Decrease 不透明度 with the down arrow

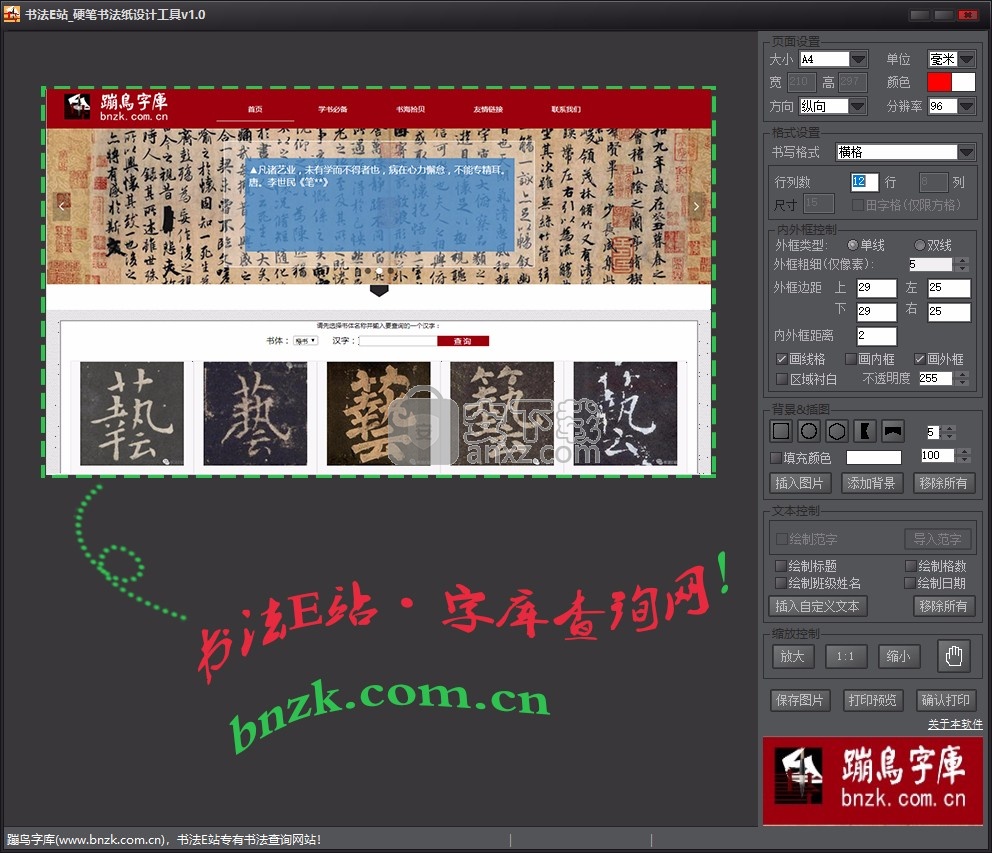coord(962,382)
